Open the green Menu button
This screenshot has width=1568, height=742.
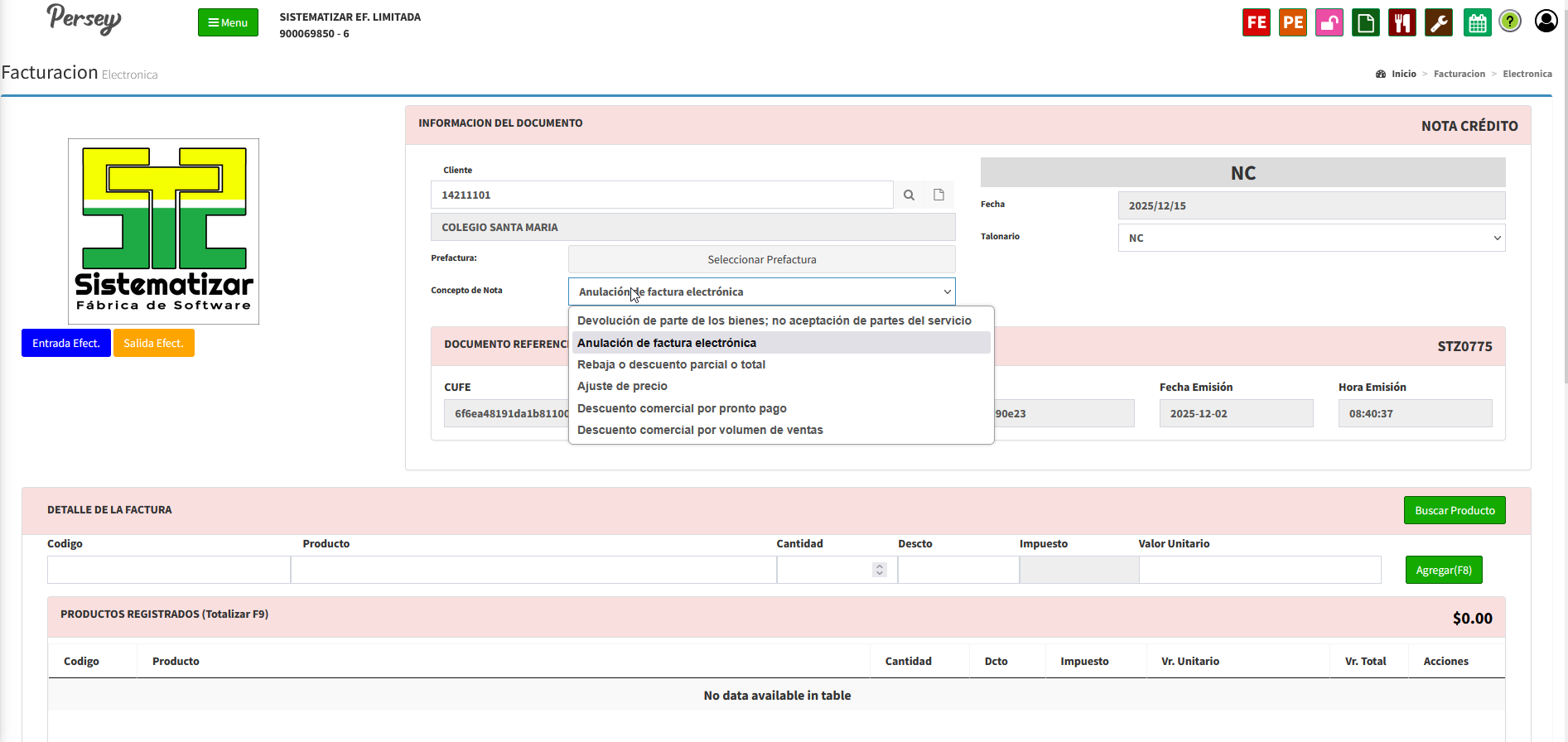click(x=228, y=22)
